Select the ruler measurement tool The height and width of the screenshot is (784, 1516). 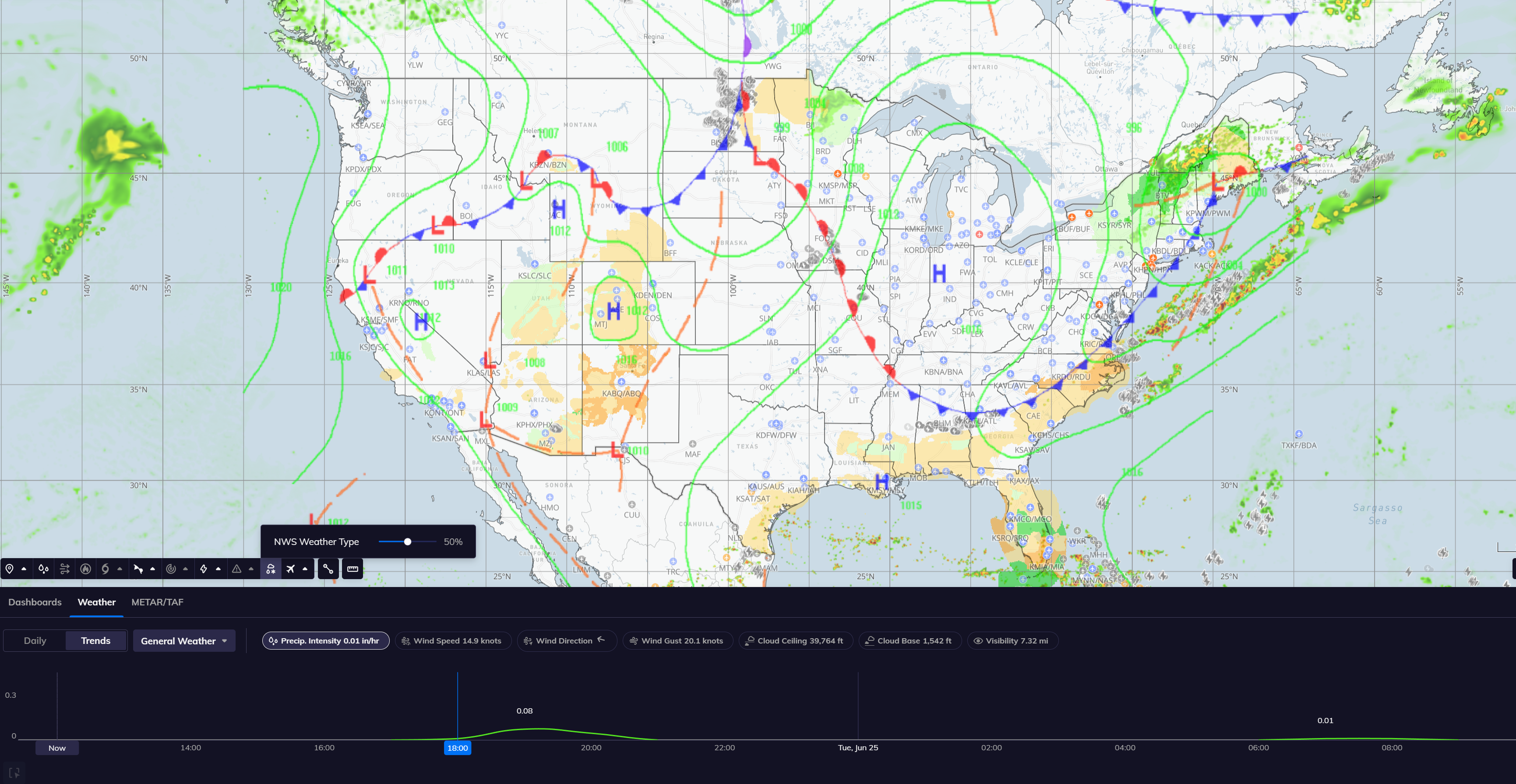click(353, 569)
